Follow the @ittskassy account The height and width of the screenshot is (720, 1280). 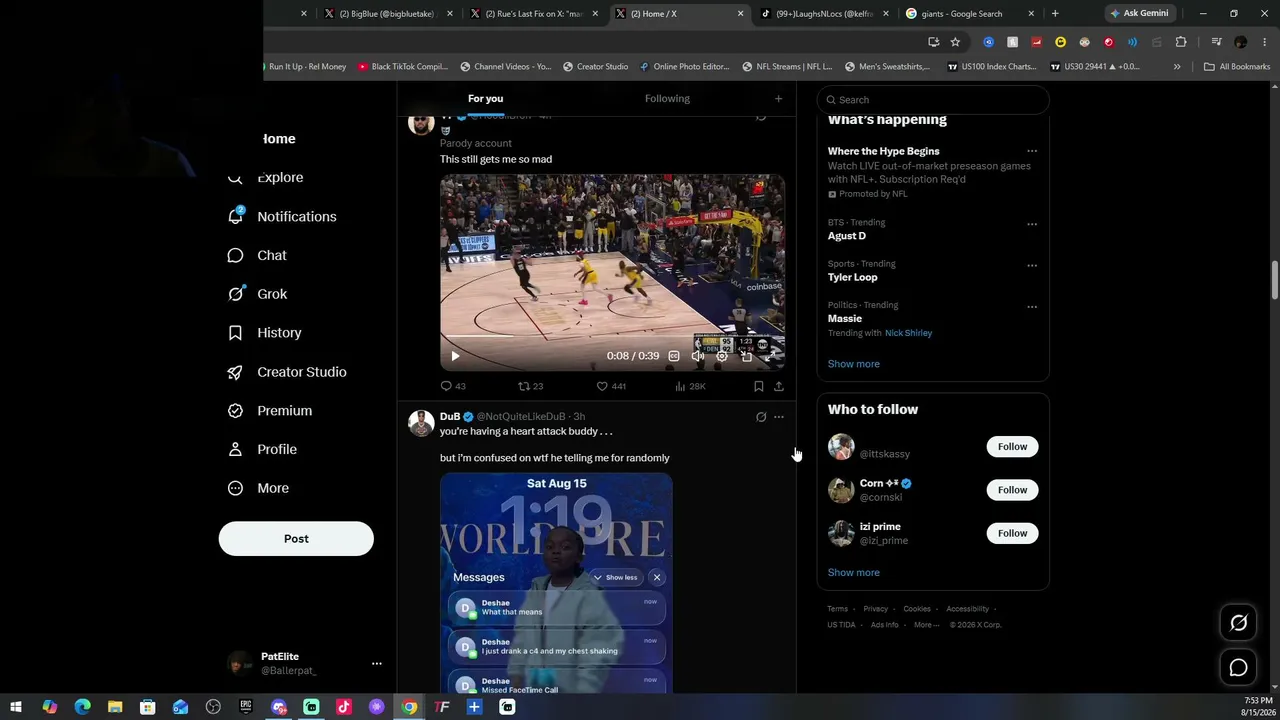coord(1012,447)
